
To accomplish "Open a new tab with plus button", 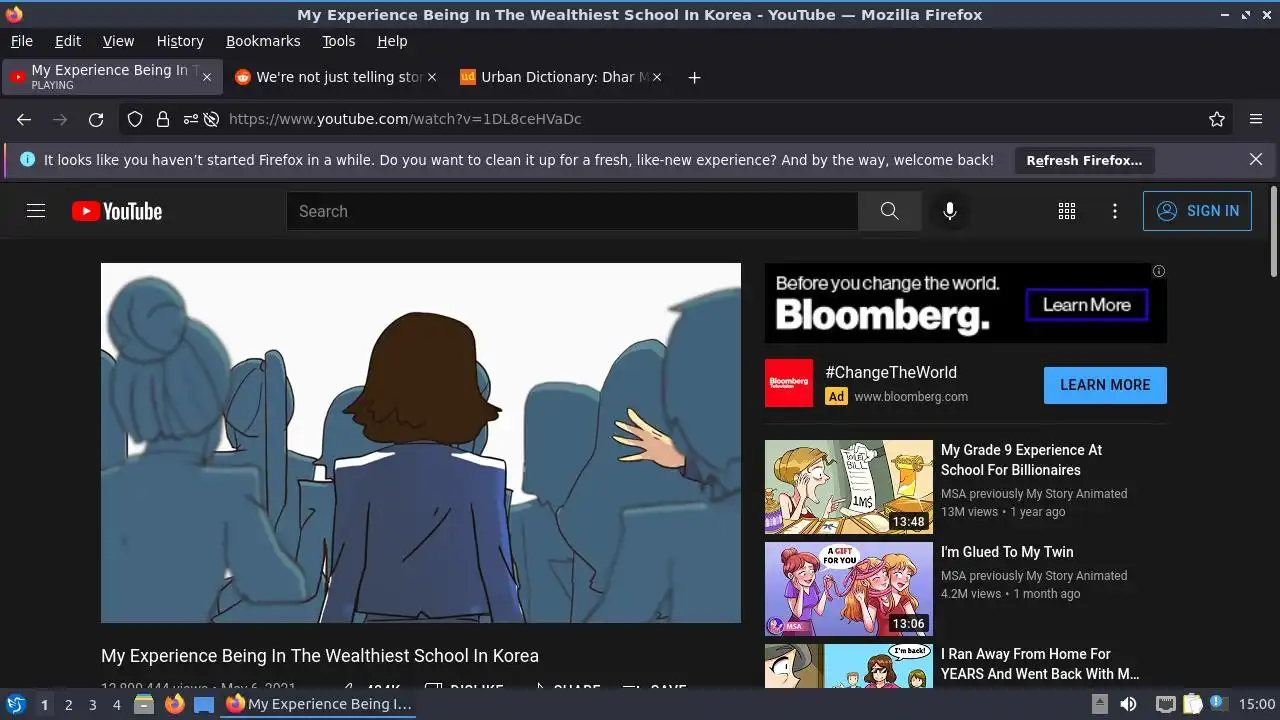I will click(694, 77).
